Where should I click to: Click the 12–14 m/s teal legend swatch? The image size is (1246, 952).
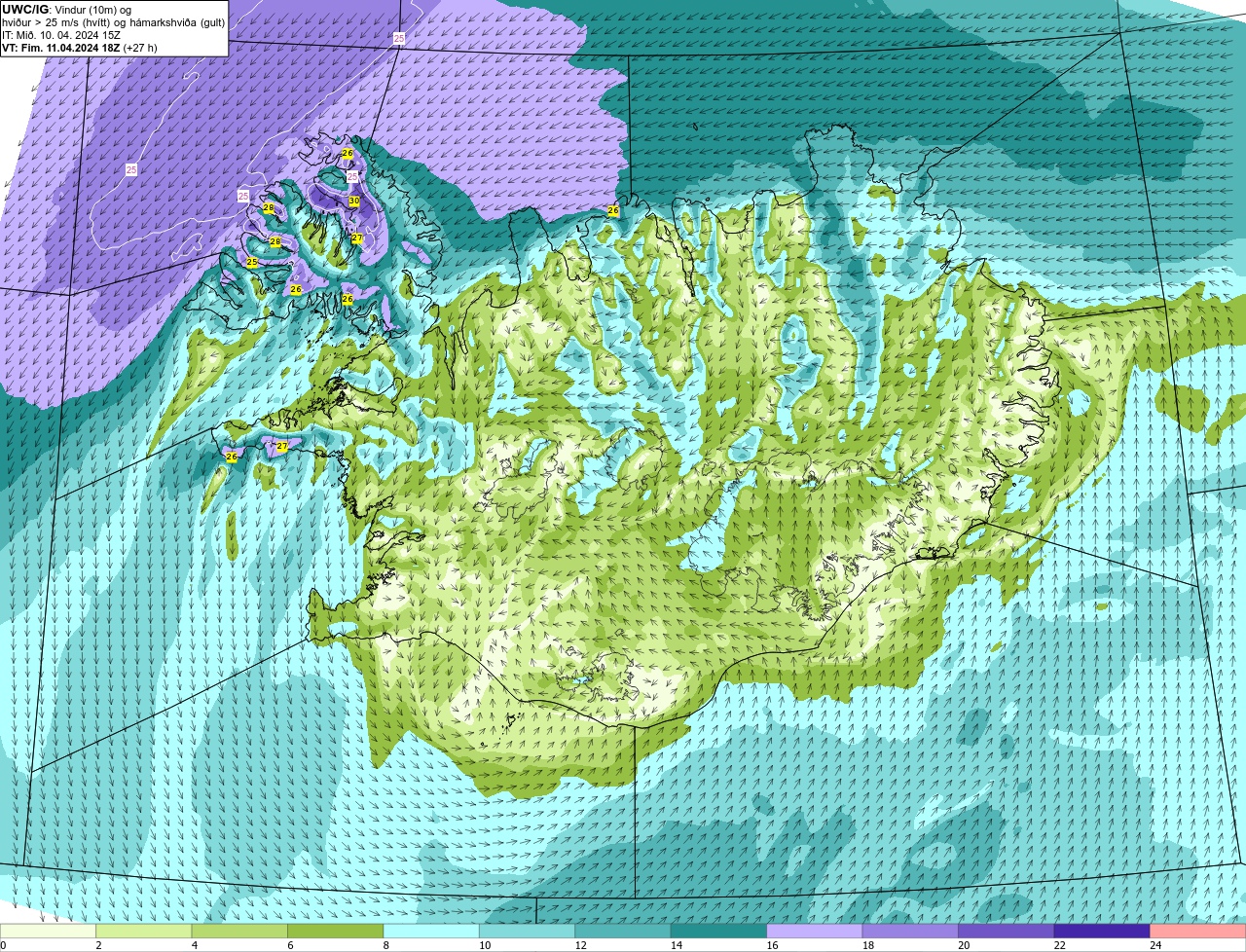pyautogui.click(x=624, y=931)
